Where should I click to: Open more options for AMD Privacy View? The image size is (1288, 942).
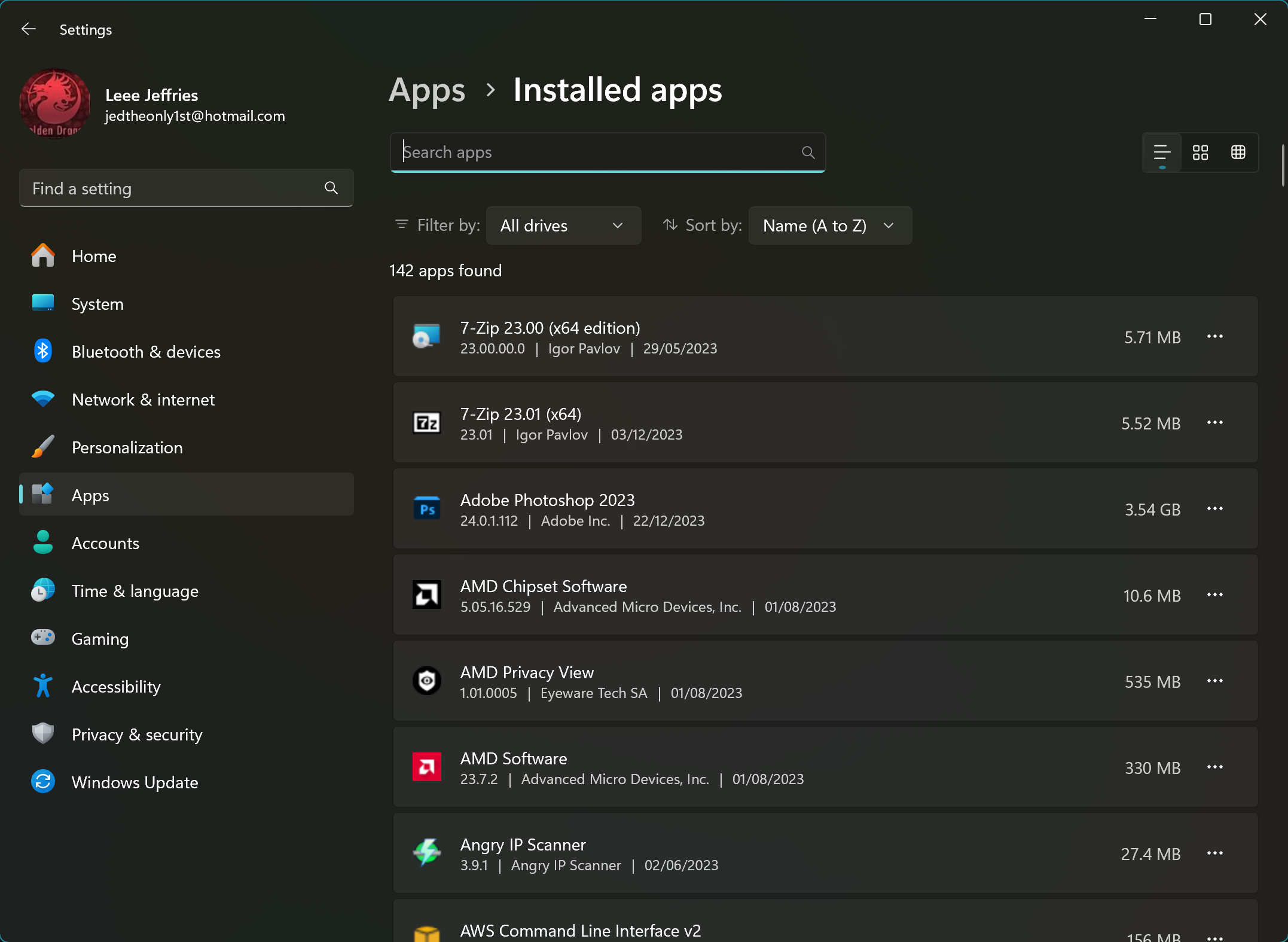(1215, 681)
